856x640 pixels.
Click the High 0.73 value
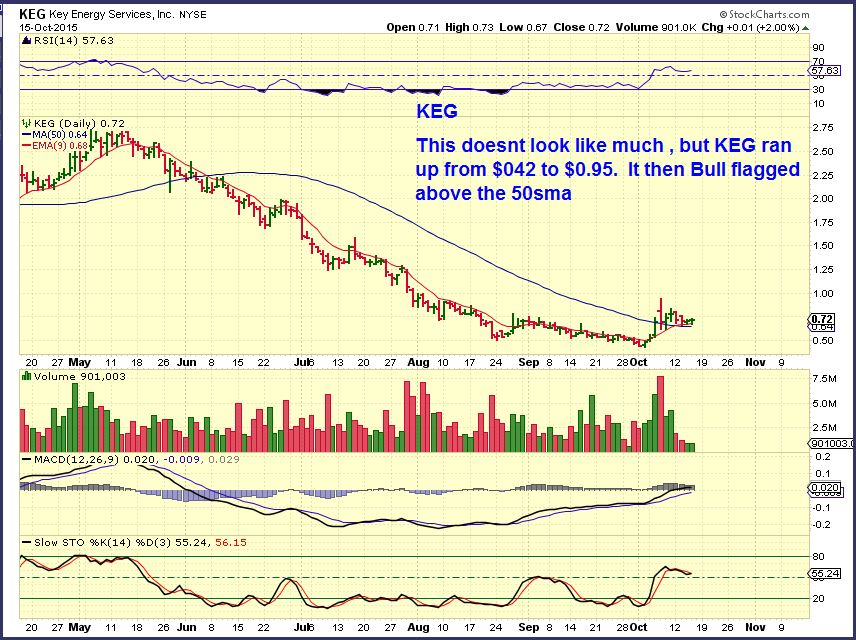(x=469, y=27)
